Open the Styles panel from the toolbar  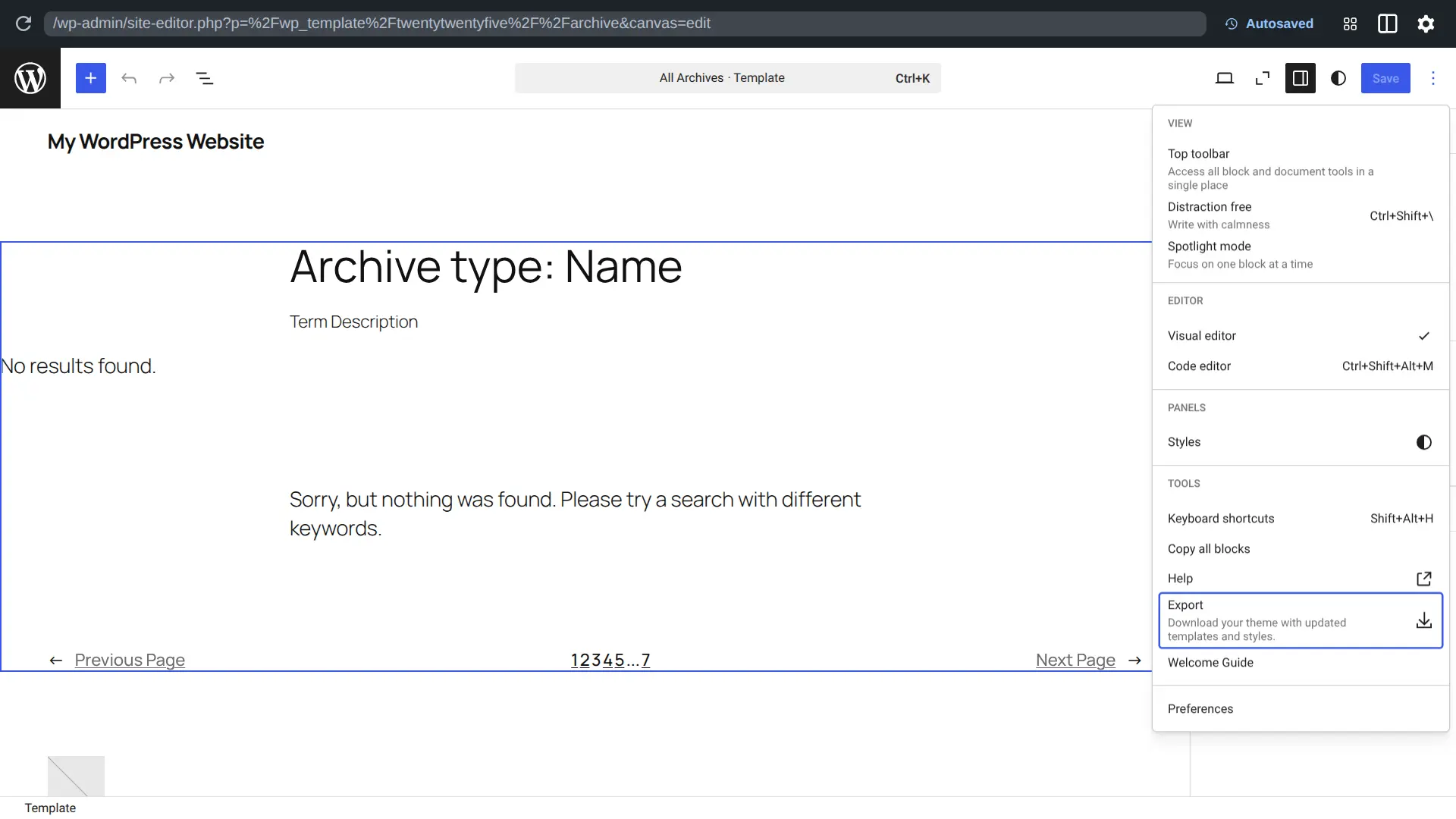[x=1338, y=78]
